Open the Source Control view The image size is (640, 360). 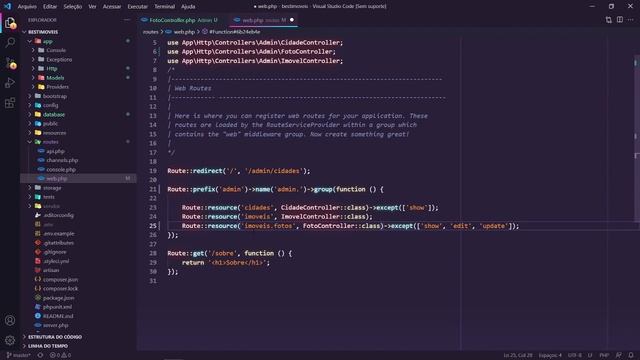point(10,62)
